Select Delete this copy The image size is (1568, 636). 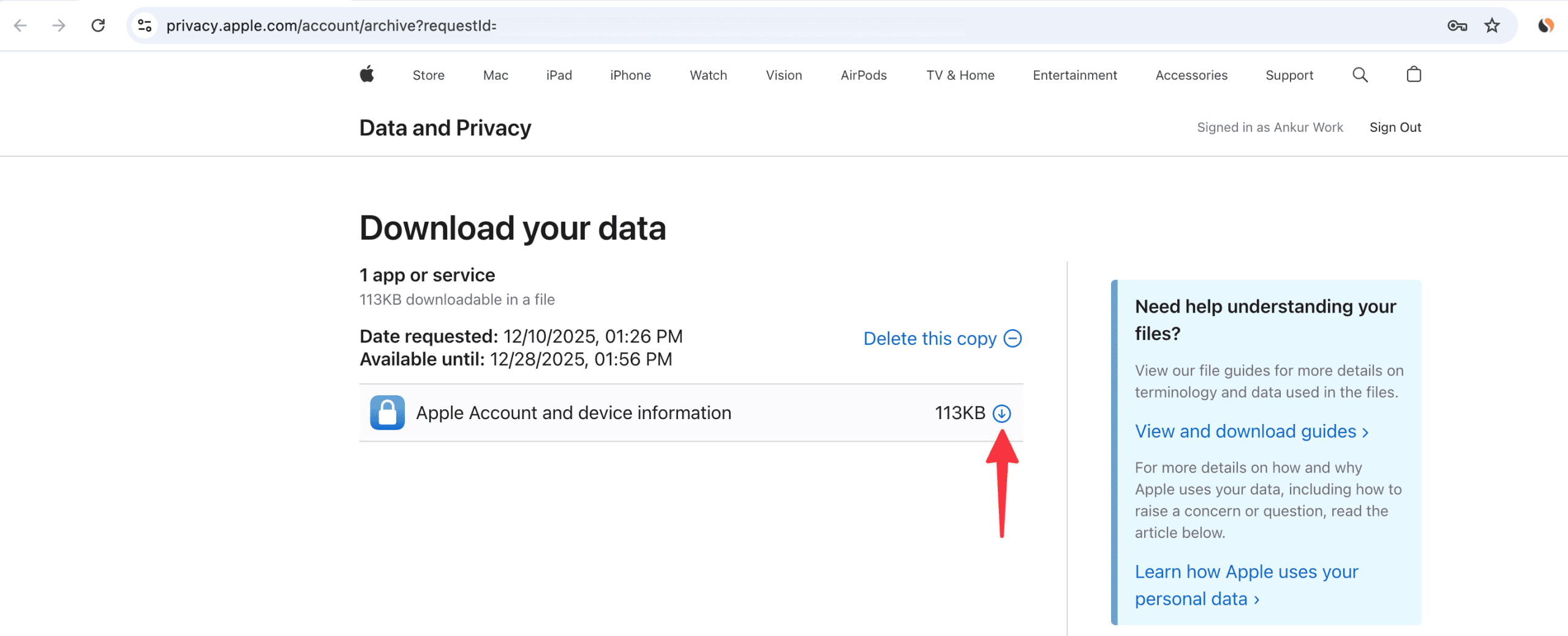(929, 338)
